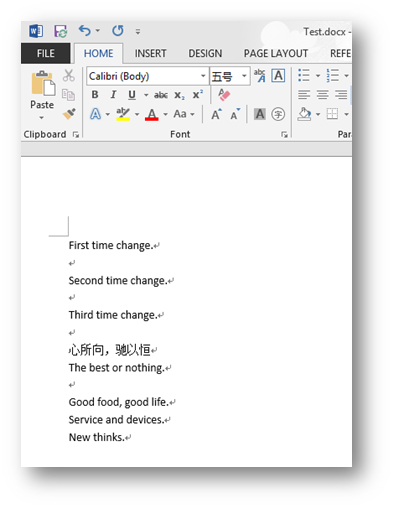Apply the red font color

coord(152,114)
